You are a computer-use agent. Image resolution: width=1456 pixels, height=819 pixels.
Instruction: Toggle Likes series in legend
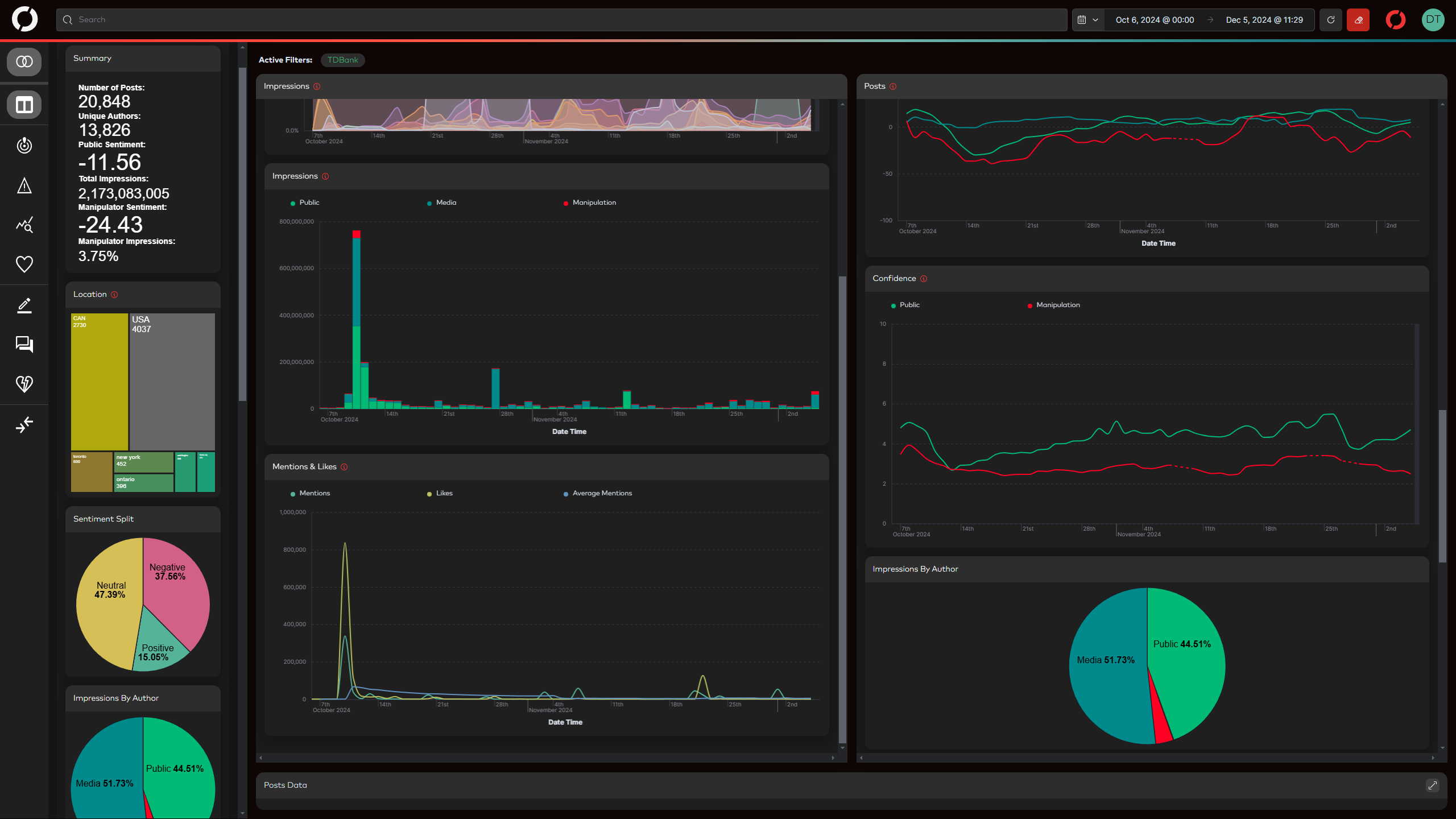click(440, 493)
